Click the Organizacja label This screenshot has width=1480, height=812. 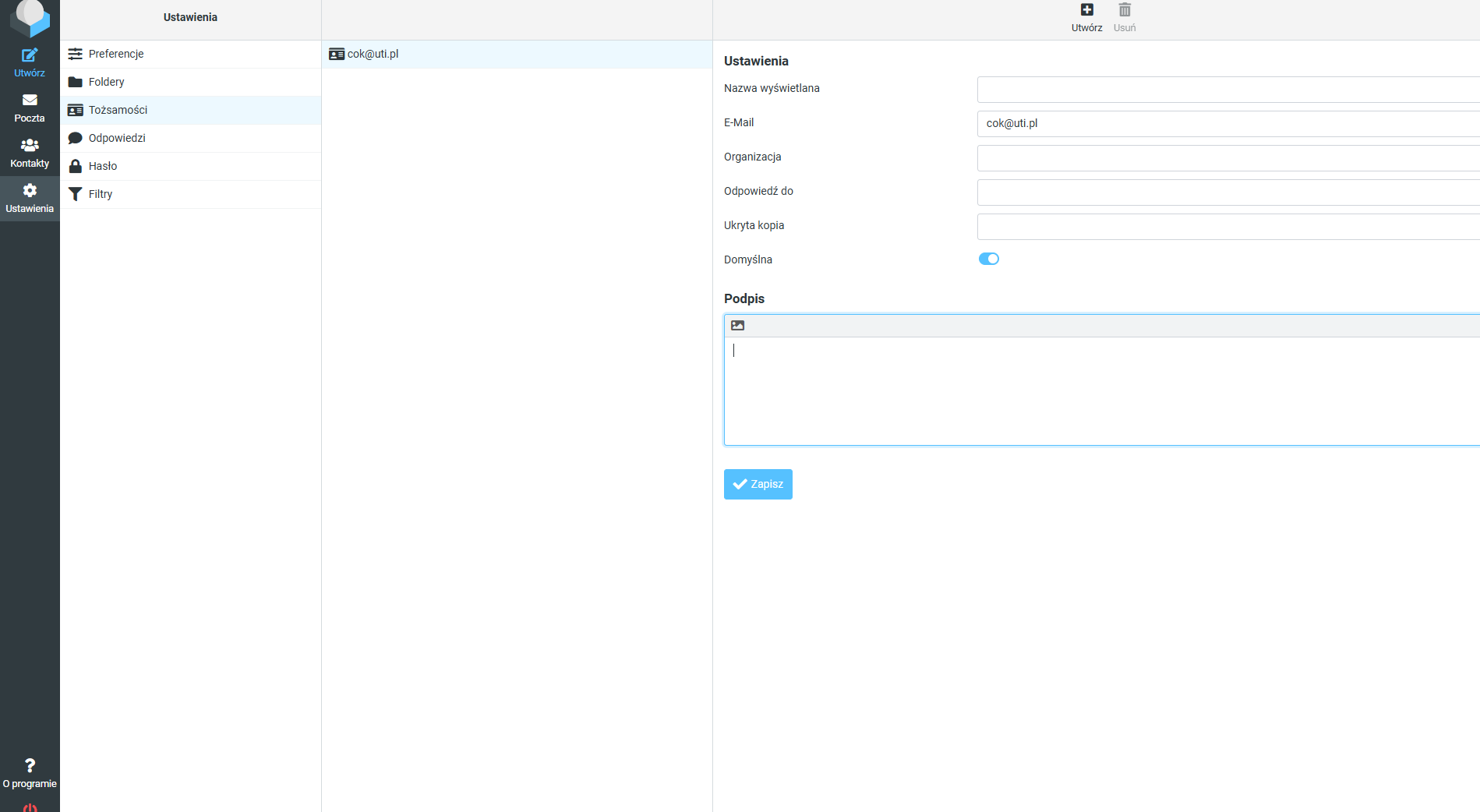(x=752, y=157)
